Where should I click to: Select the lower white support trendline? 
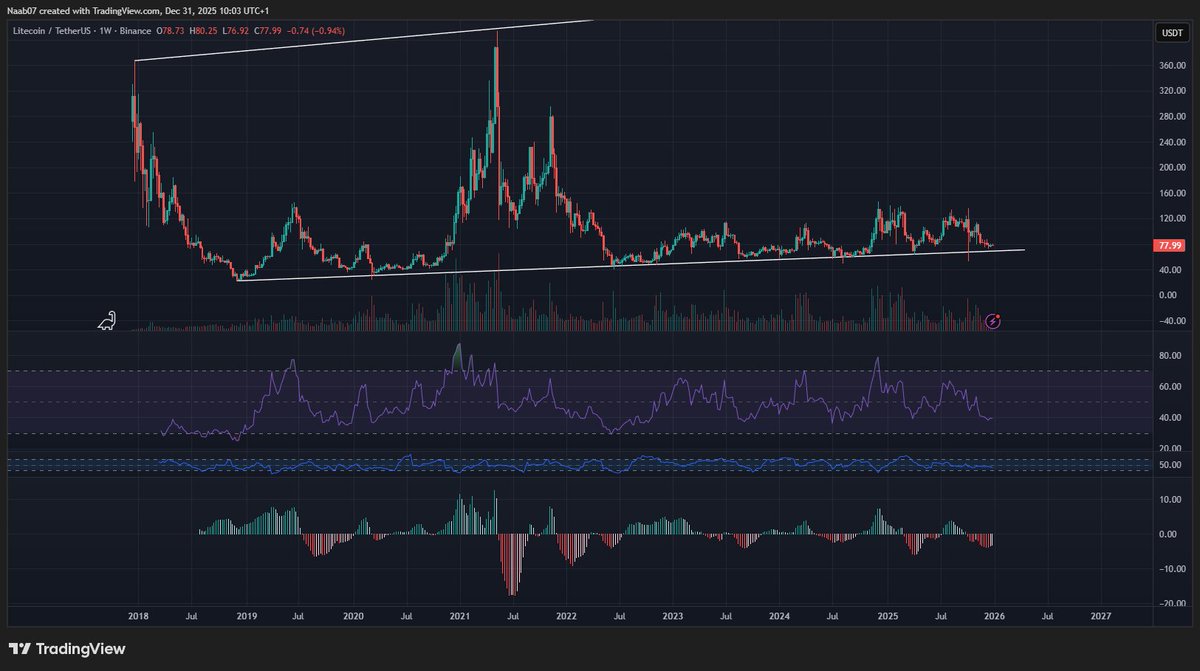[x=630, y=265]
